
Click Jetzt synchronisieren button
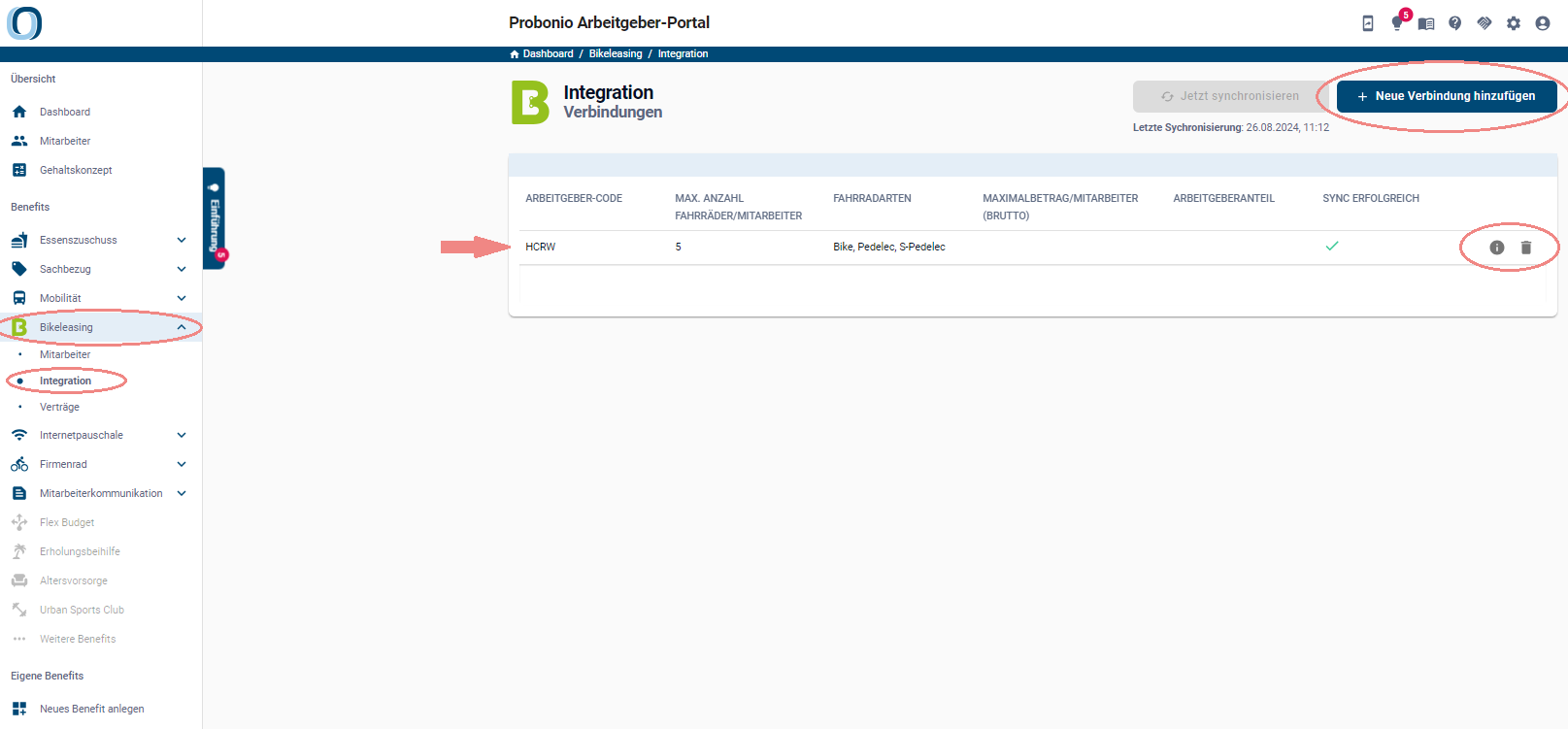[x=1230, y=96]
